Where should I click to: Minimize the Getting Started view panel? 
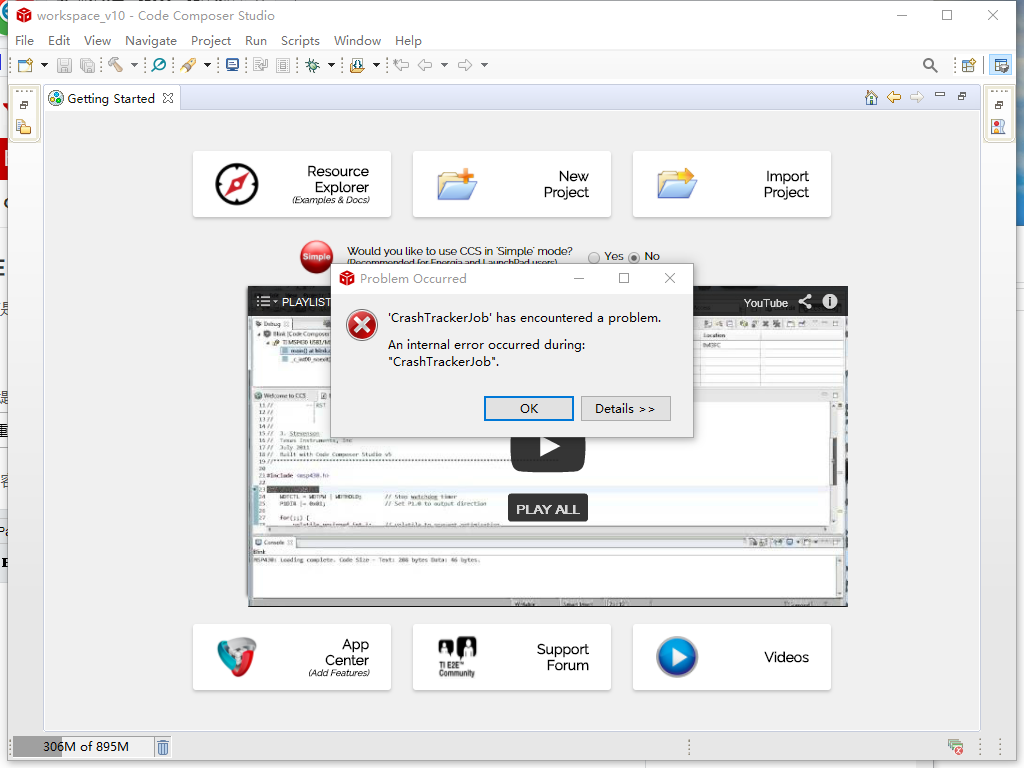(940, 95)
